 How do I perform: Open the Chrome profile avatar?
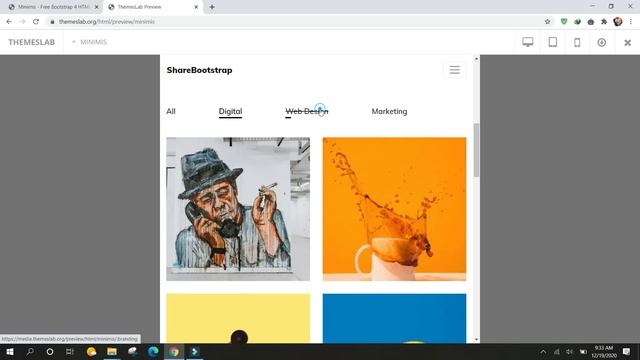618,22
